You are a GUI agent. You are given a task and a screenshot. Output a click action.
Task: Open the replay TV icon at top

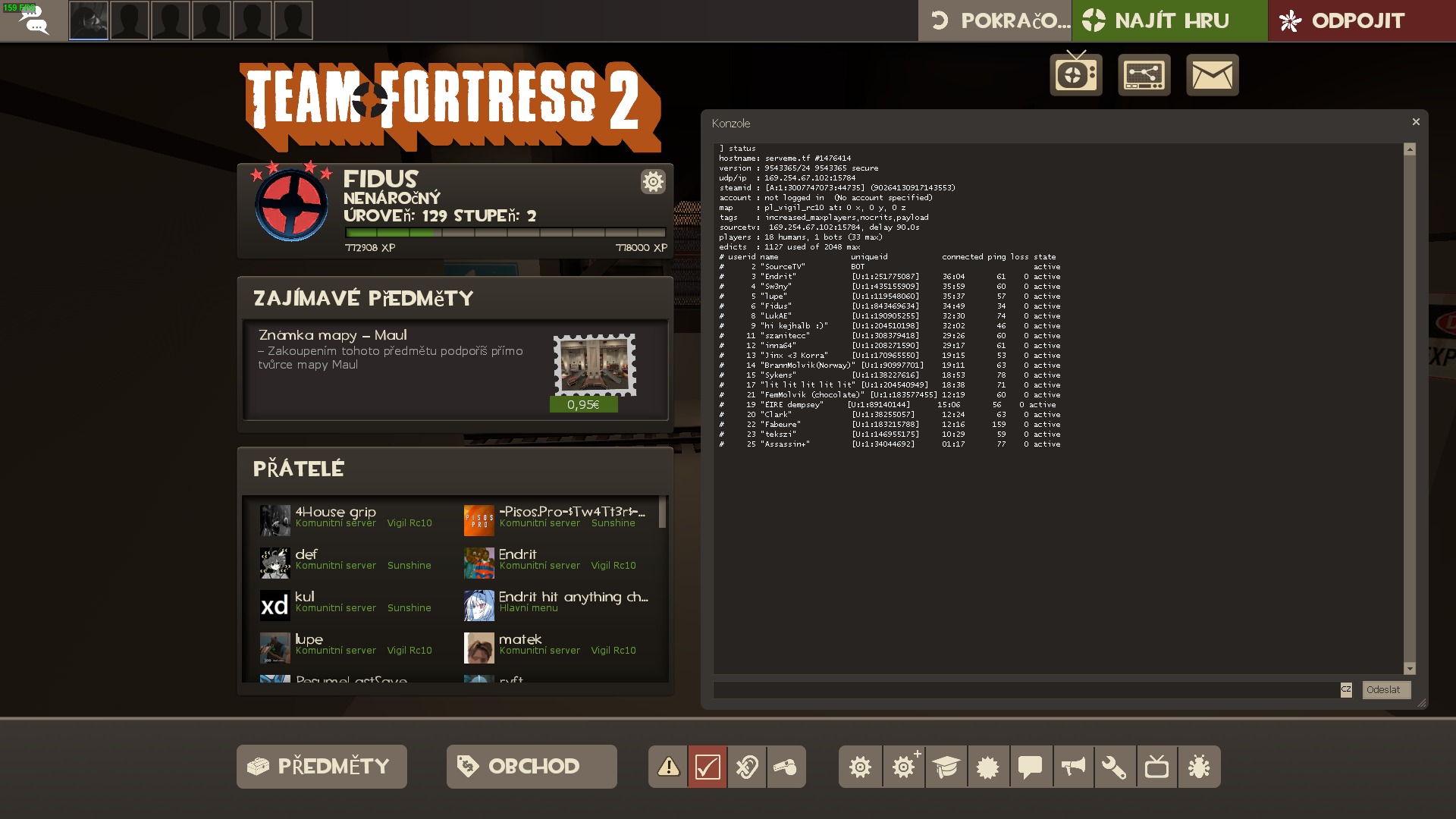click(1075, 75)
